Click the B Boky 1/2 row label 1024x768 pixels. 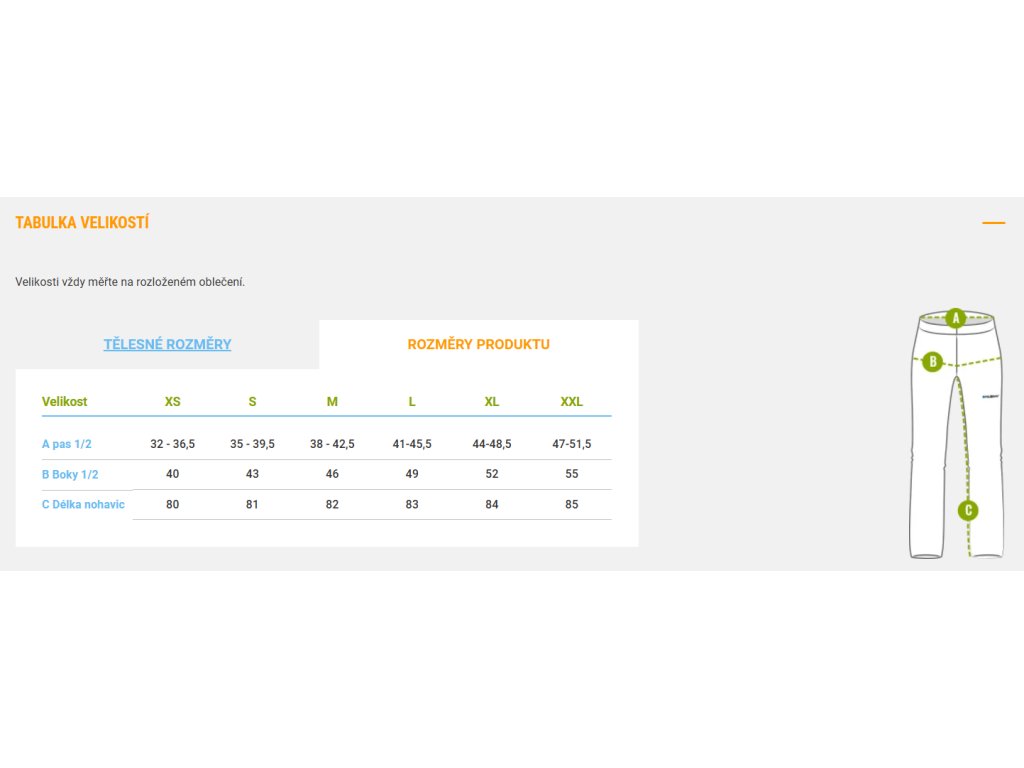(70, 474)
